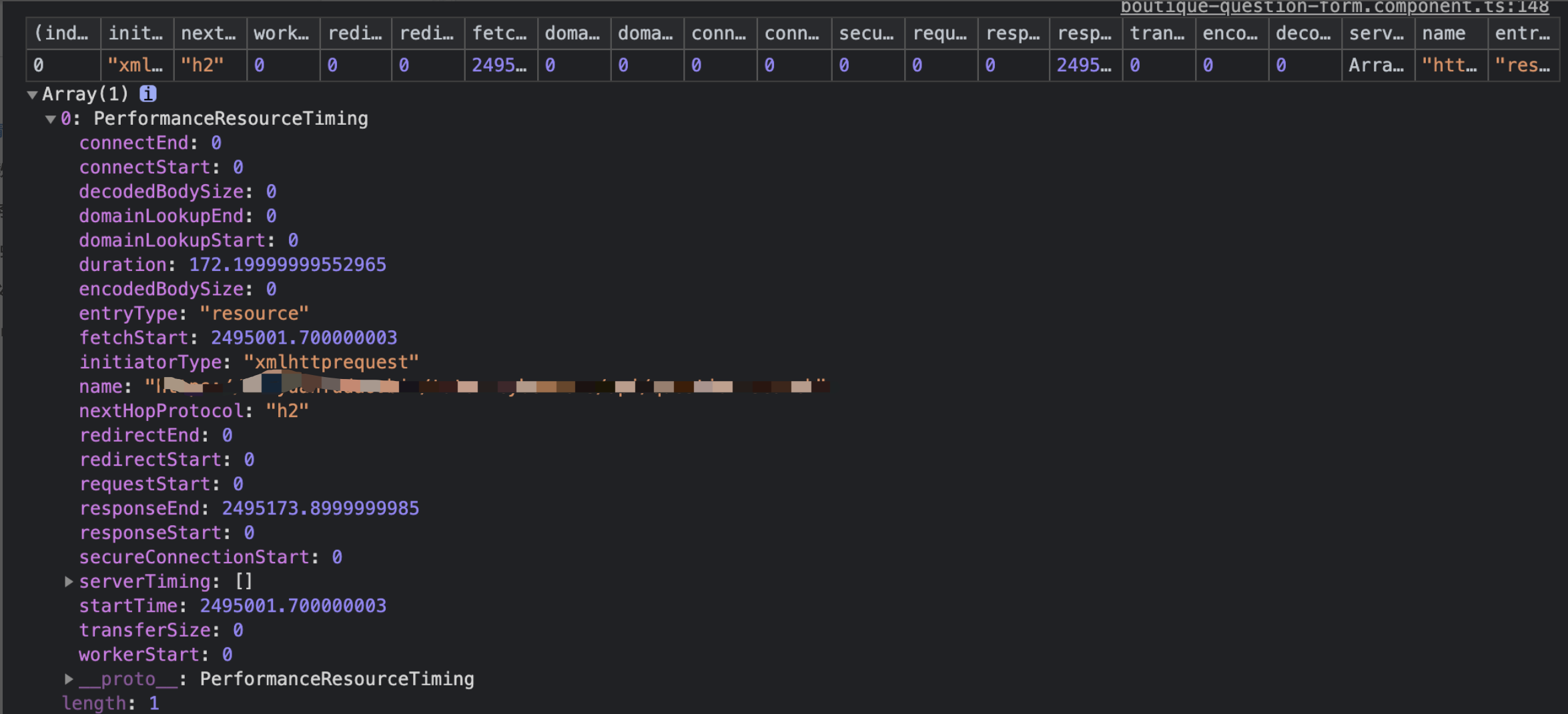
Task: Click the "init…" column header
Action: 137,33
